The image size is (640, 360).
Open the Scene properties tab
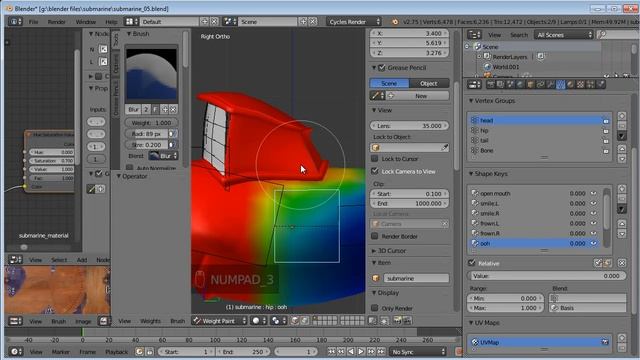tap(510, 84)
